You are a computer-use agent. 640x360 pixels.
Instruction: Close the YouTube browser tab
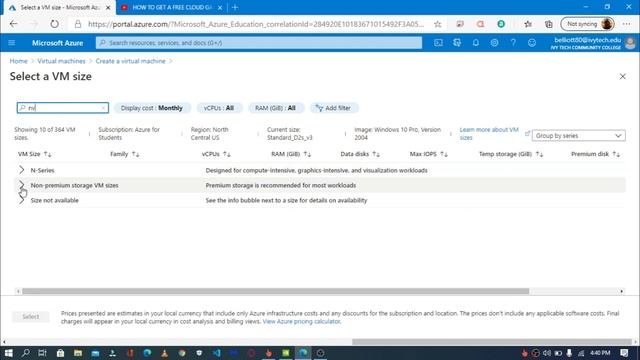tap(220, 8)
